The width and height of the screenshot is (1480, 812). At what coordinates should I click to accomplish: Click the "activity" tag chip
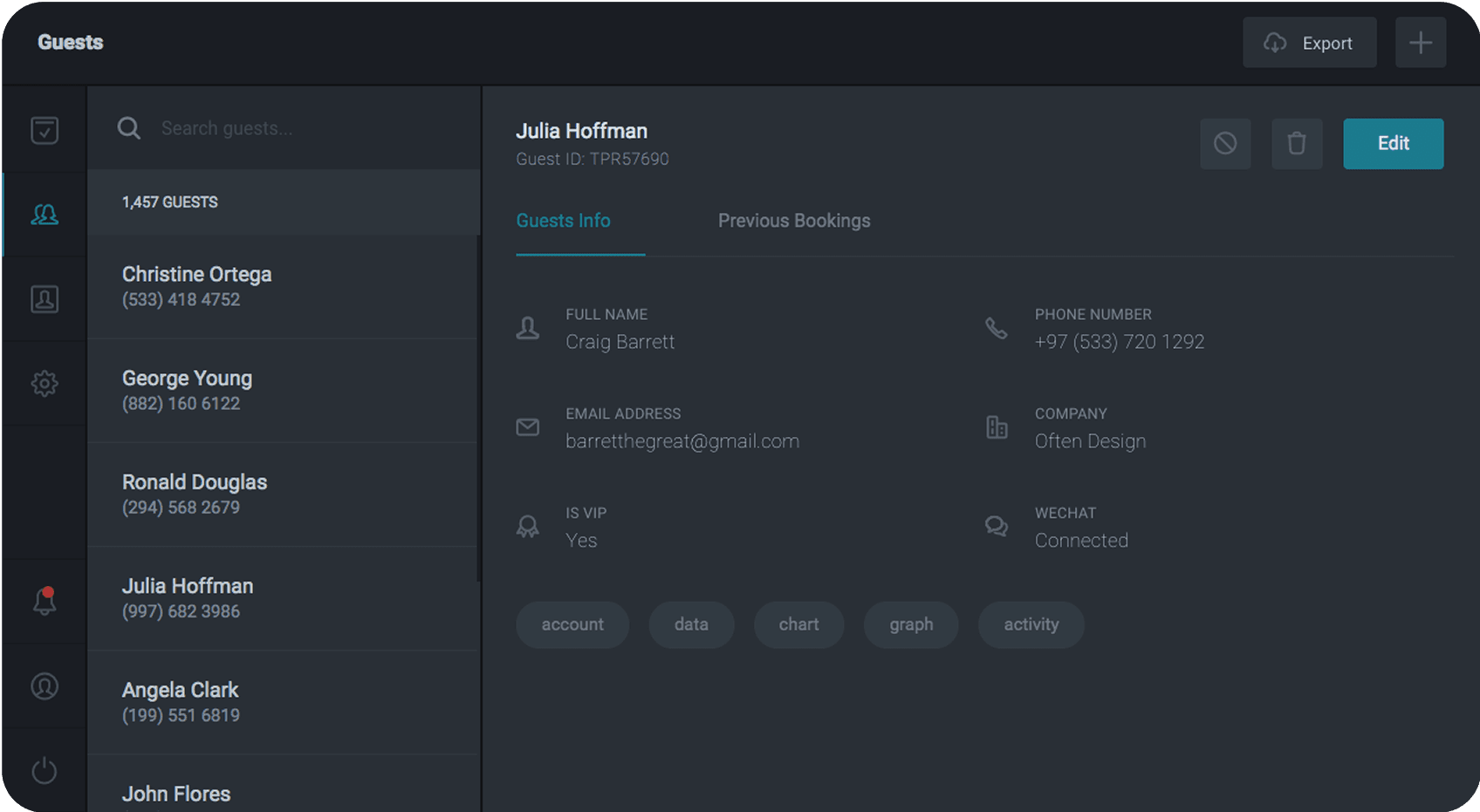pyautogui.click(x=1031, y=624)
